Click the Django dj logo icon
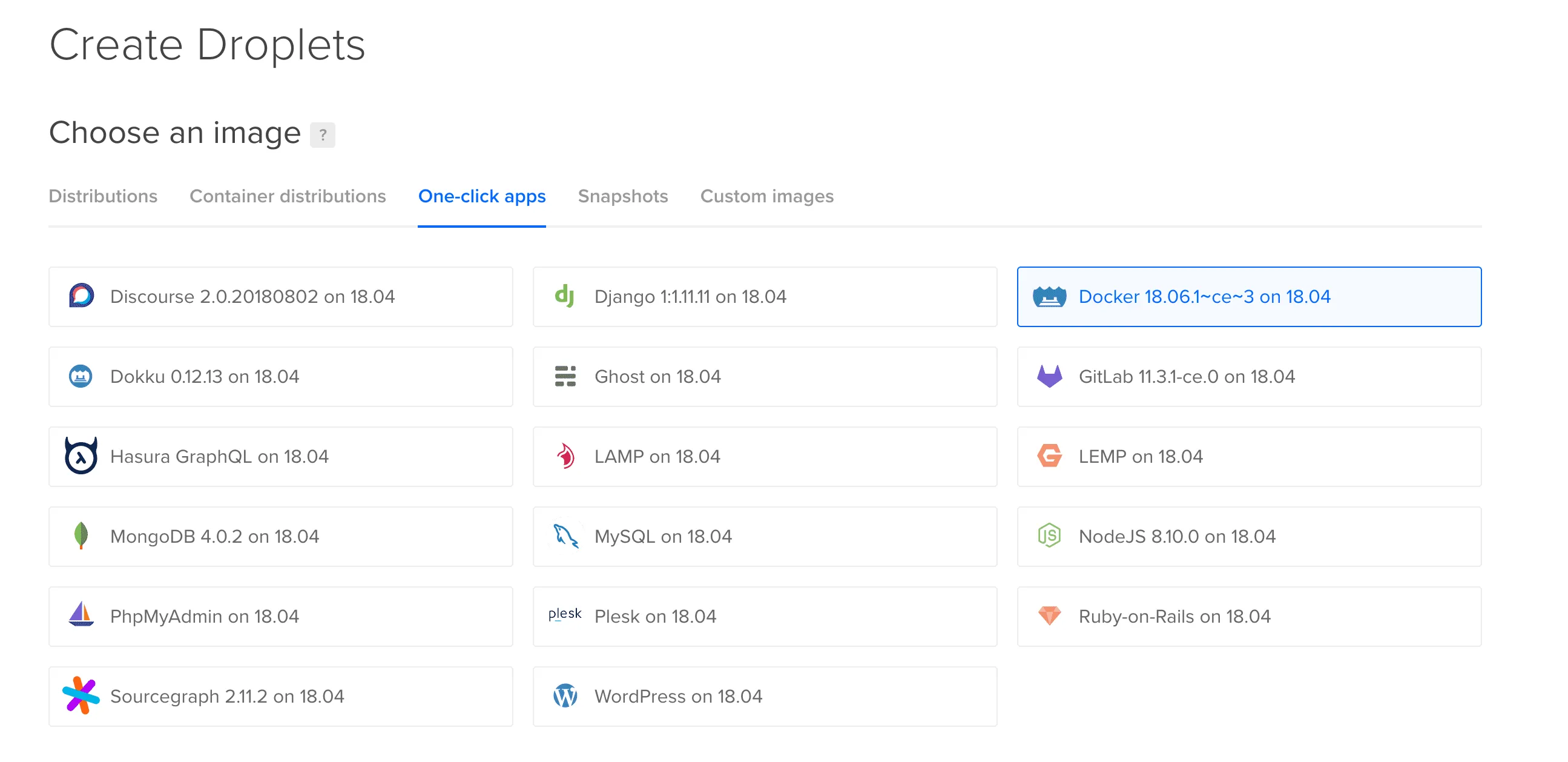The image size is (1568, 762). click(564, 296)
